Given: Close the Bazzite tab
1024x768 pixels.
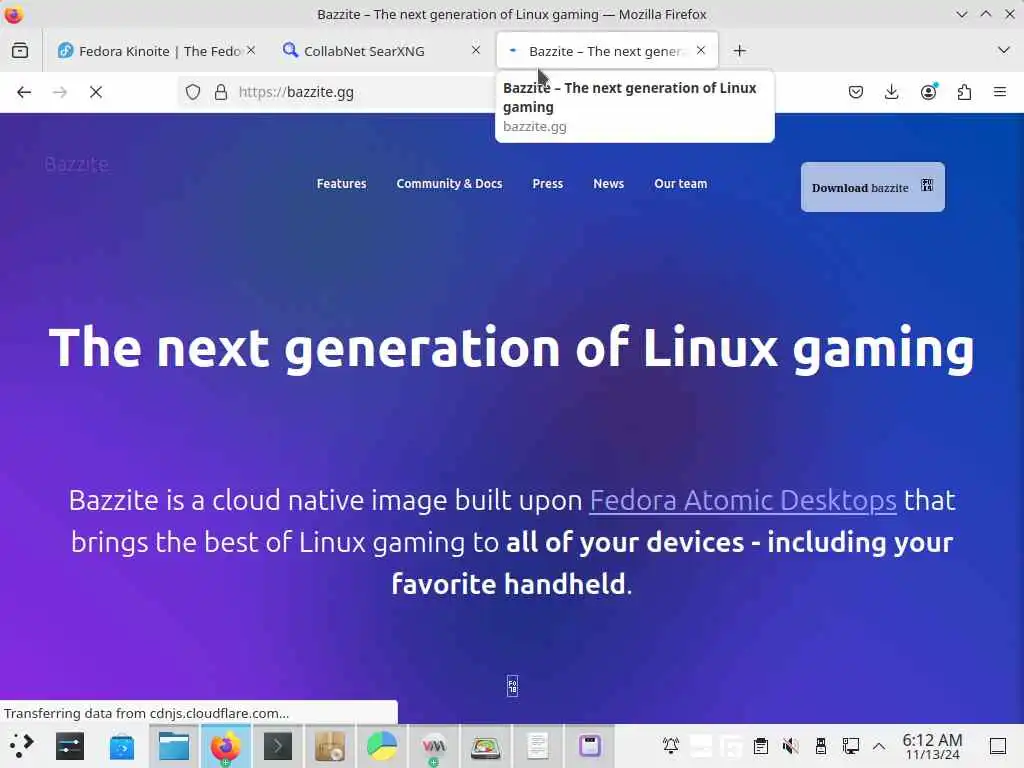Looking at the screenshot, I should click(701, 50).
